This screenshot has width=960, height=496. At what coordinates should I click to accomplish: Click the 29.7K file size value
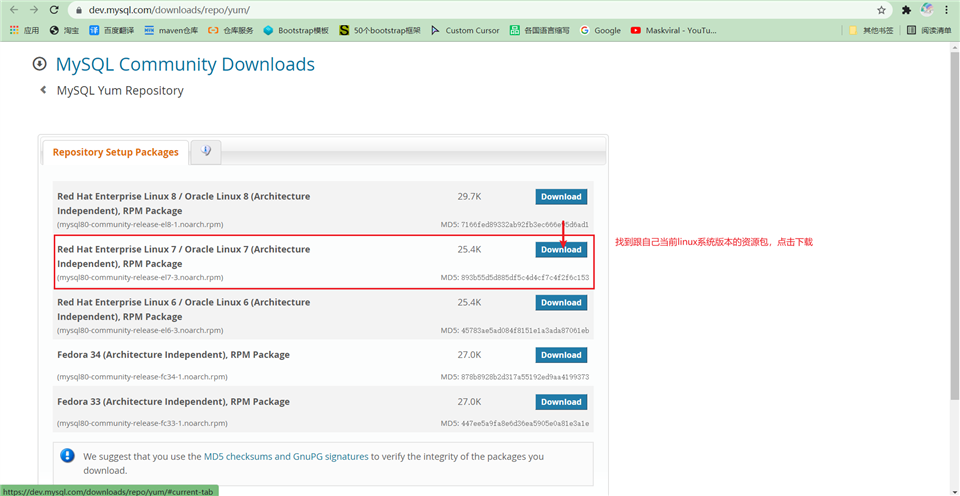click(x=469, y=197)
